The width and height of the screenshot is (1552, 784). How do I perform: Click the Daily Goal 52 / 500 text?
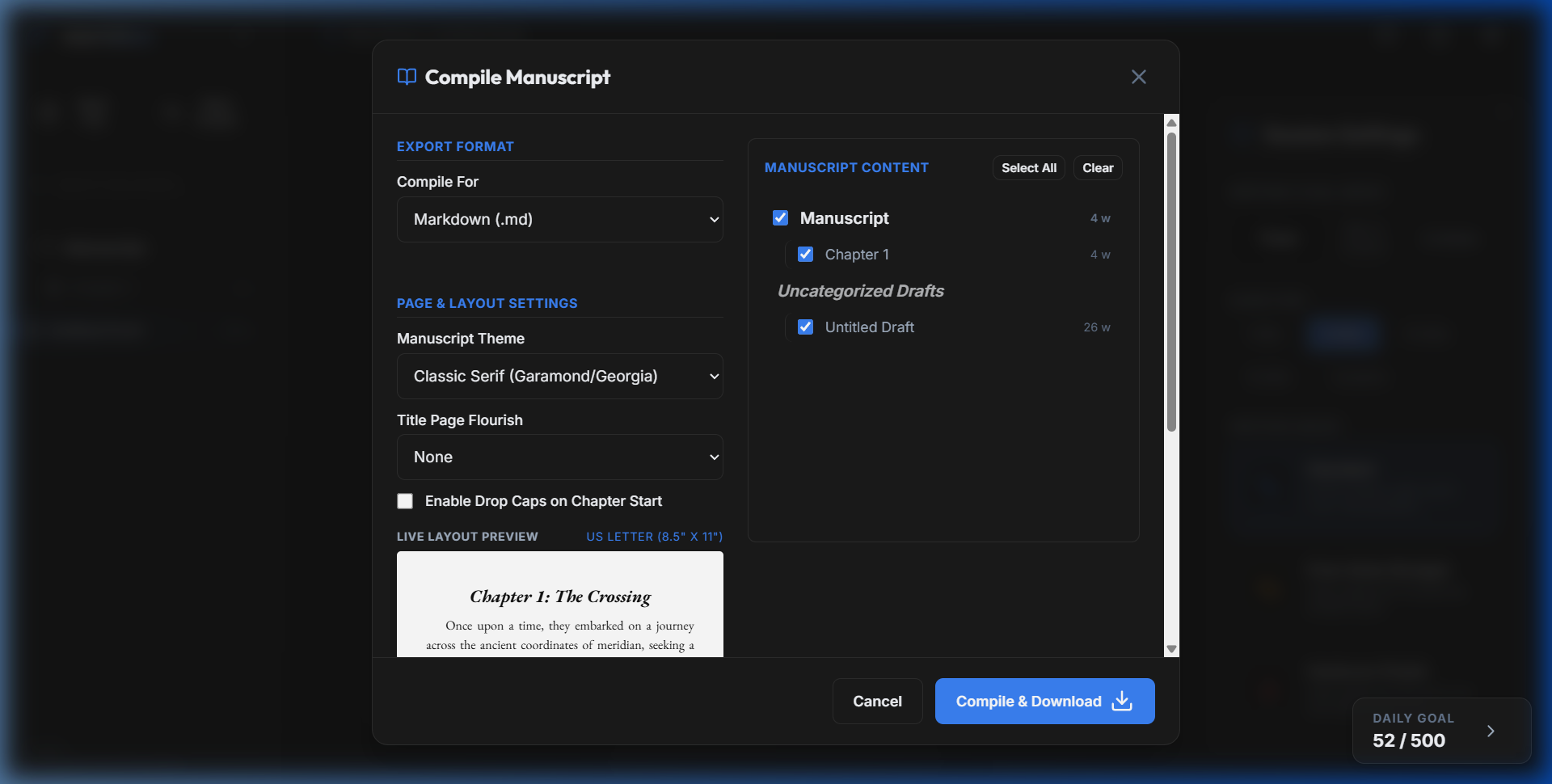tap(1408, 740)
